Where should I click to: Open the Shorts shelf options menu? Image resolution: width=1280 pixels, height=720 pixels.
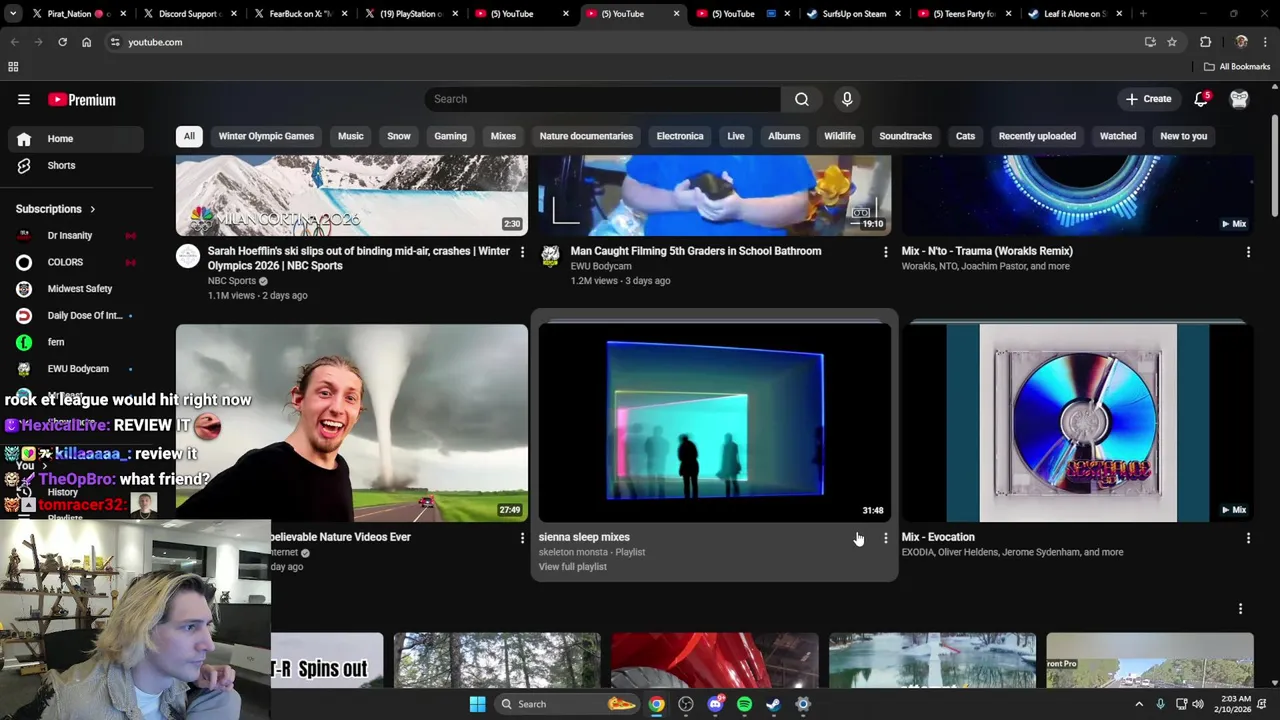point(1240,609)
